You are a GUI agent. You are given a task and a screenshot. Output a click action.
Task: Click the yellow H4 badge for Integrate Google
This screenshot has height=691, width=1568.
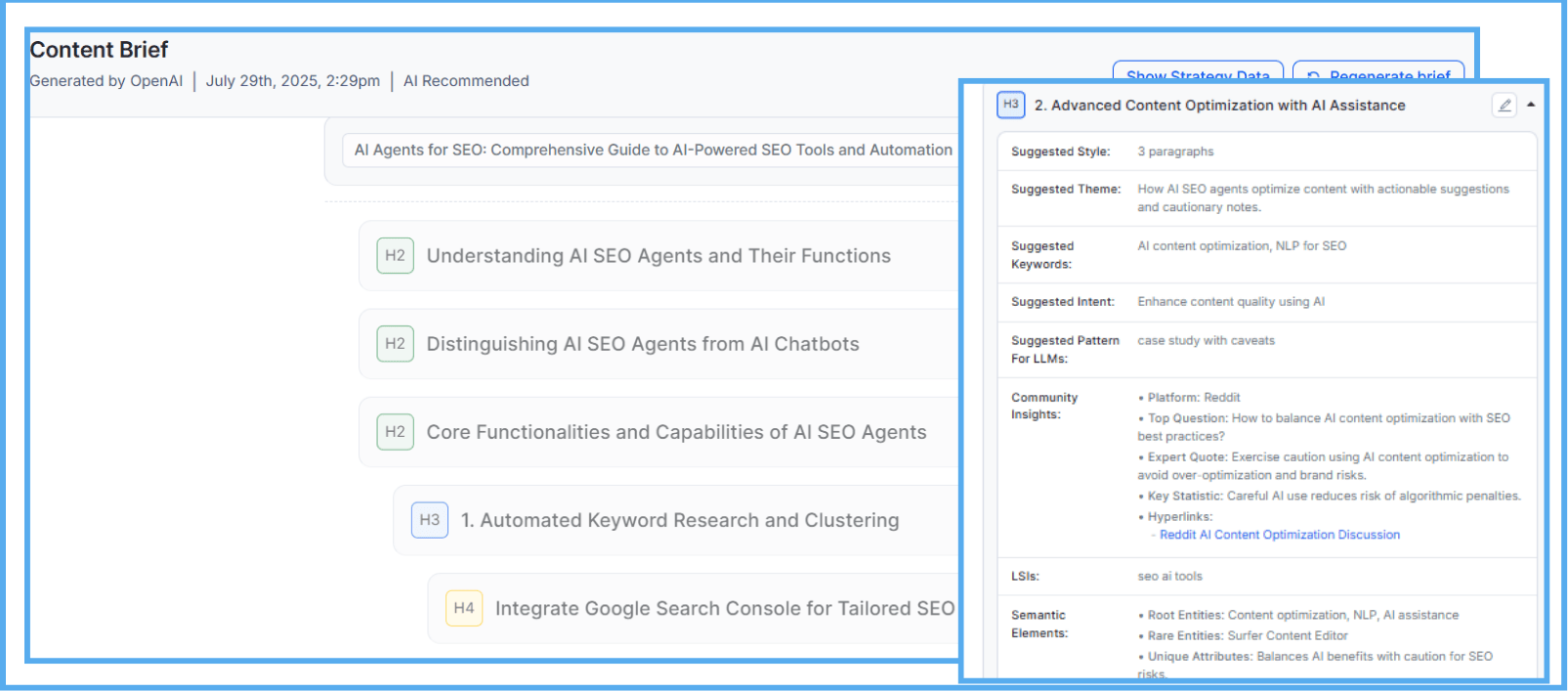pyautogui.click(x=463, y=608)
